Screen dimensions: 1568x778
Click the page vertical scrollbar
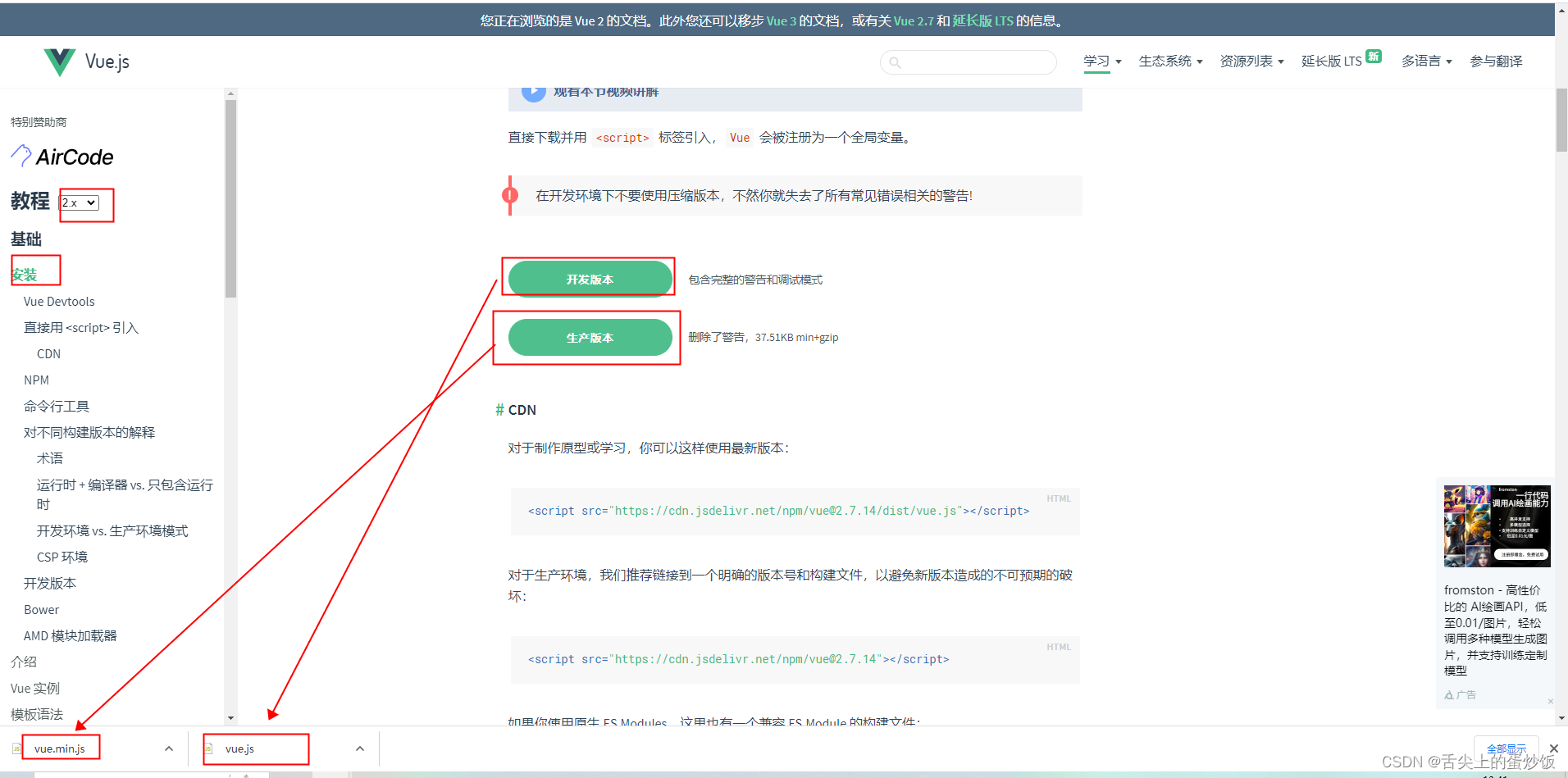[x=1561, y=120]
